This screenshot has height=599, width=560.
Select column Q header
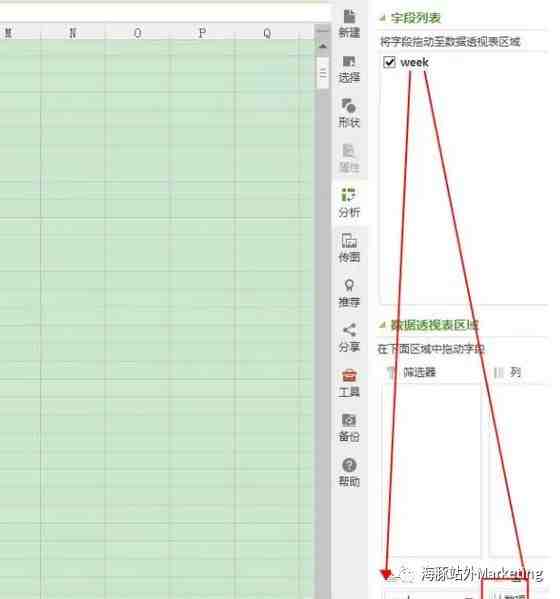click(267, 33)
